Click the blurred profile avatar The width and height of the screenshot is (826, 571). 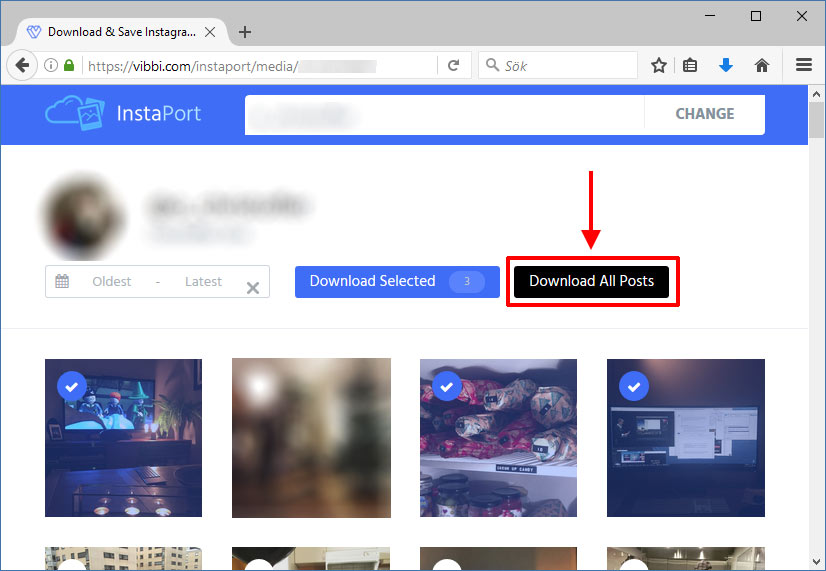click(x=83, y=216)
